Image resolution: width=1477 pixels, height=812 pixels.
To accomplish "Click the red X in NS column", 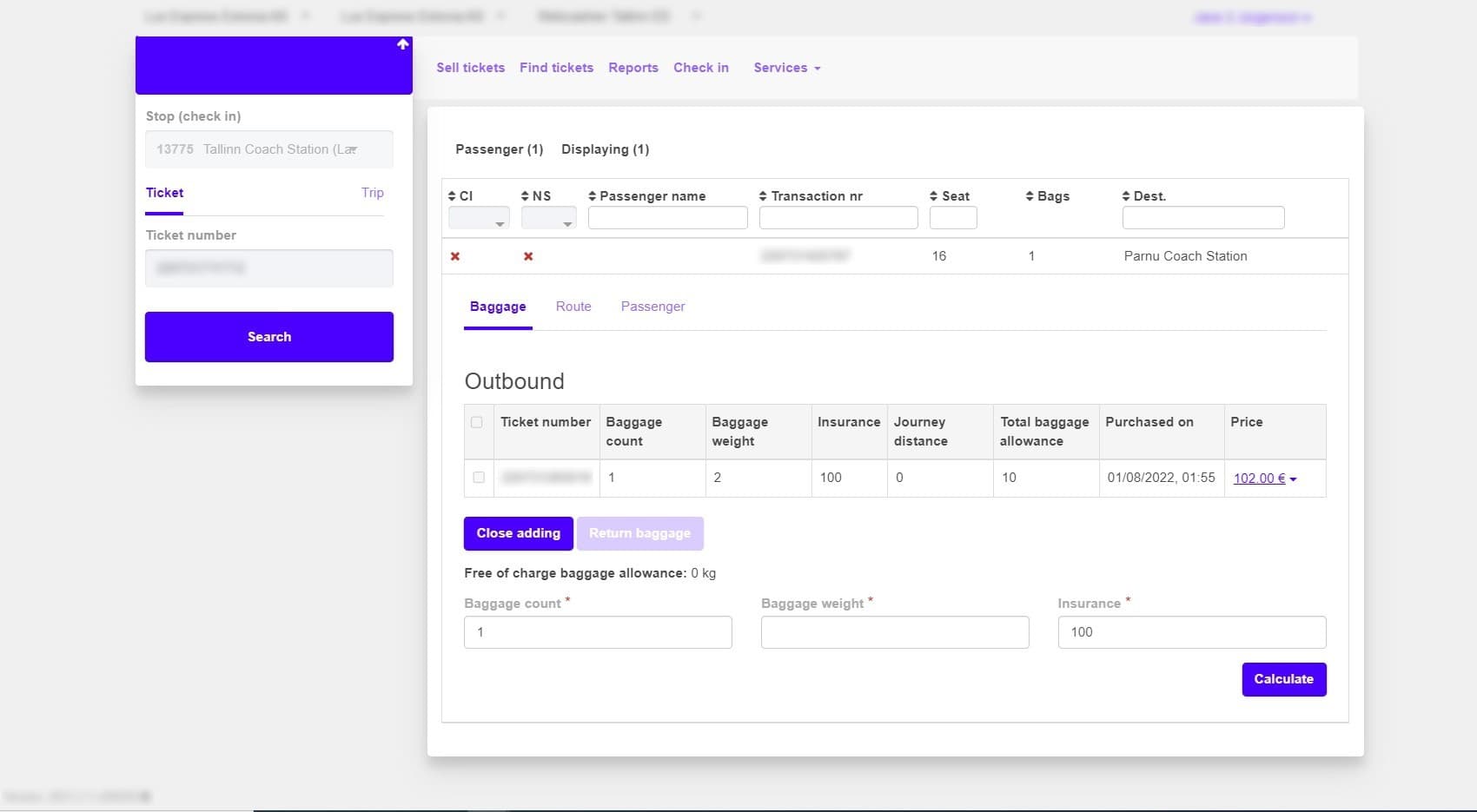I will pyautogui.click(x=528, y=256).
